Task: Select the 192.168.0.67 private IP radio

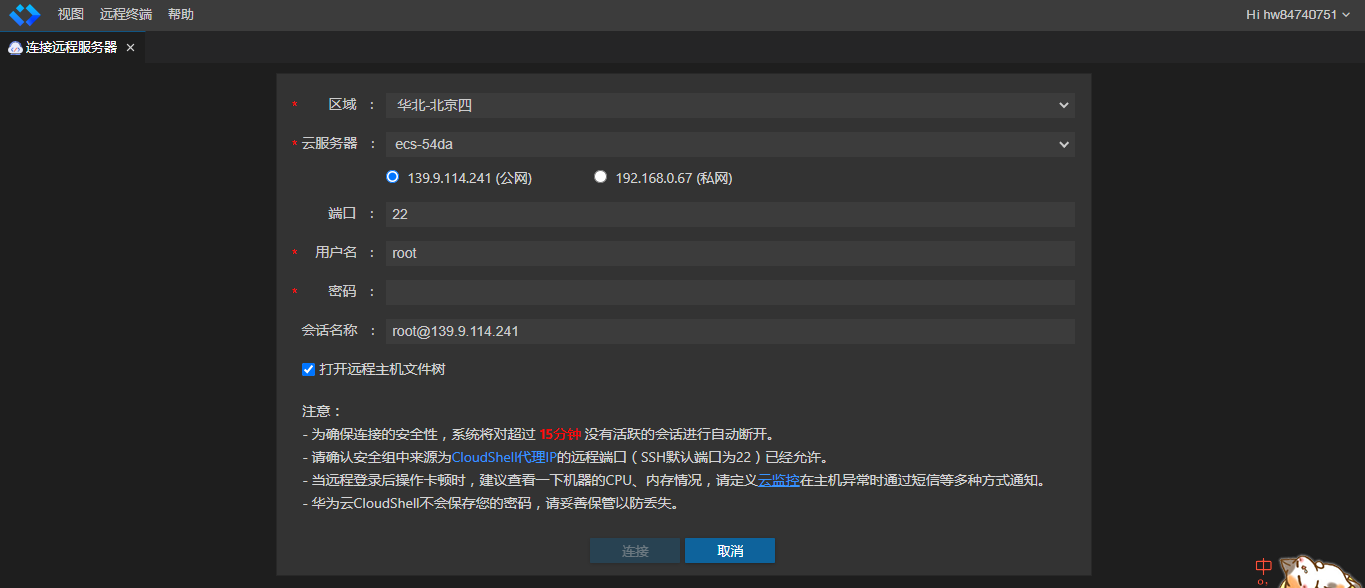Action: click(600, 177)
